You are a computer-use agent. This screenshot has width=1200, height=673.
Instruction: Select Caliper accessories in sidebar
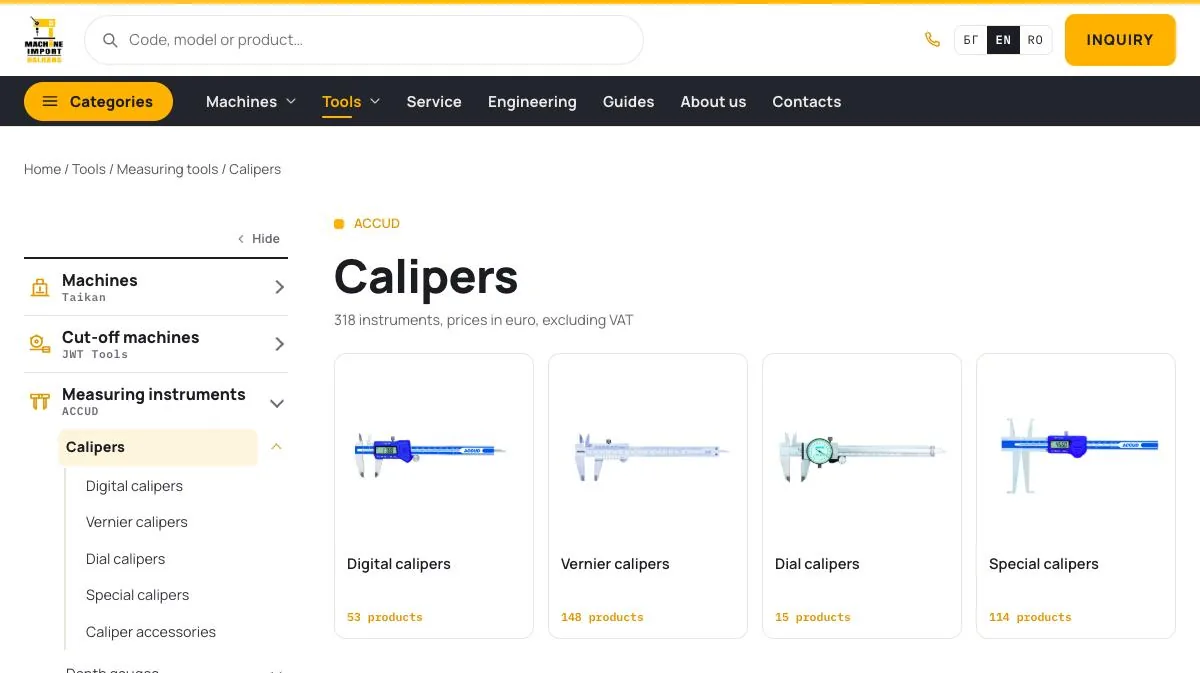(x=151, y=632)
